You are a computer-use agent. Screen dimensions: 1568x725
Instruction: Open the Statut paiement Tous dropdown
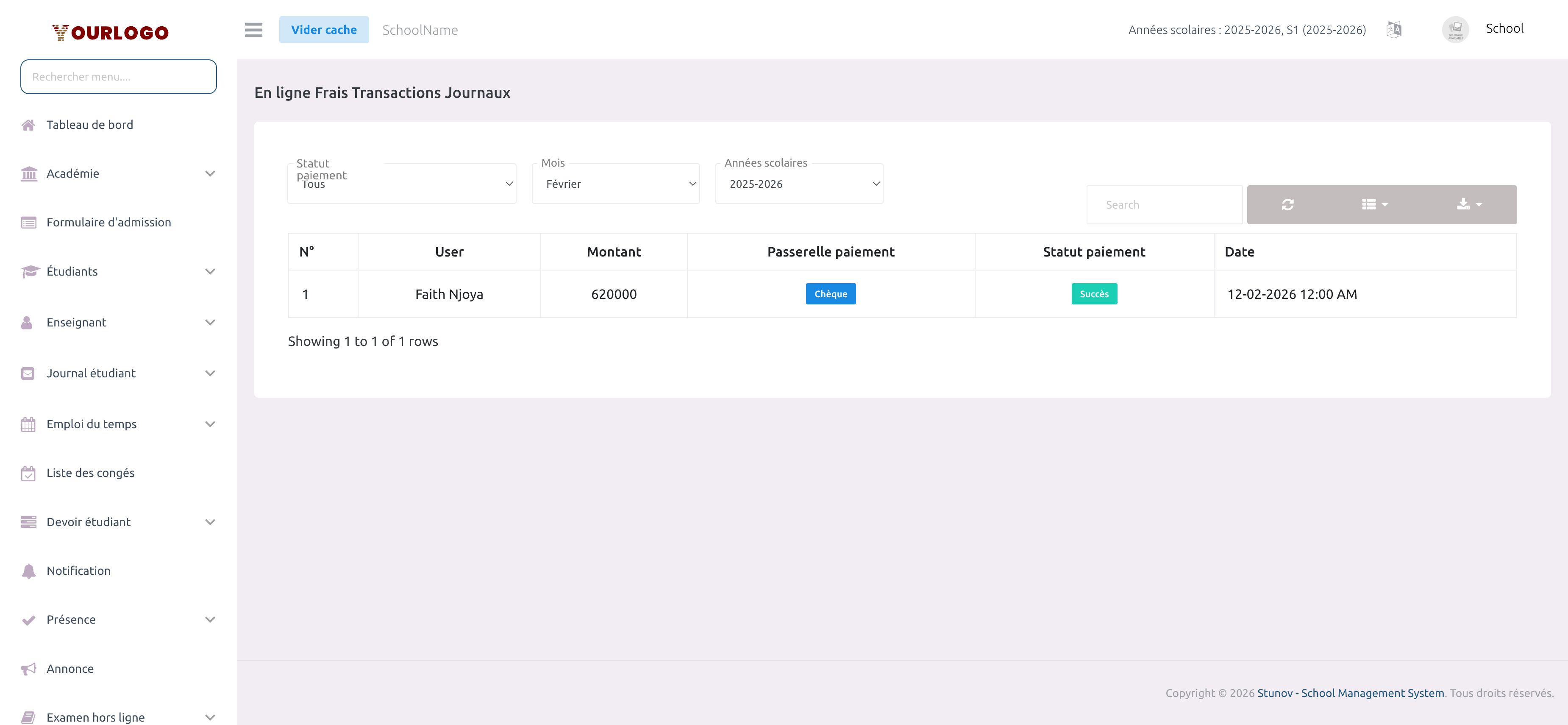click(x=402, y=183)
